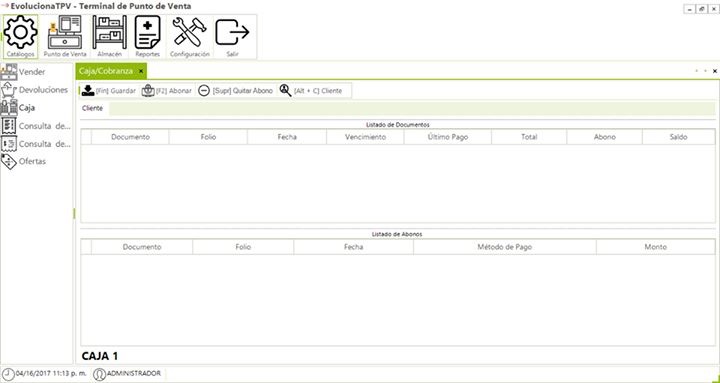Sort documents by Abono column
The image size is (720, 383).
pyautogui.click(x=605, y=137)
